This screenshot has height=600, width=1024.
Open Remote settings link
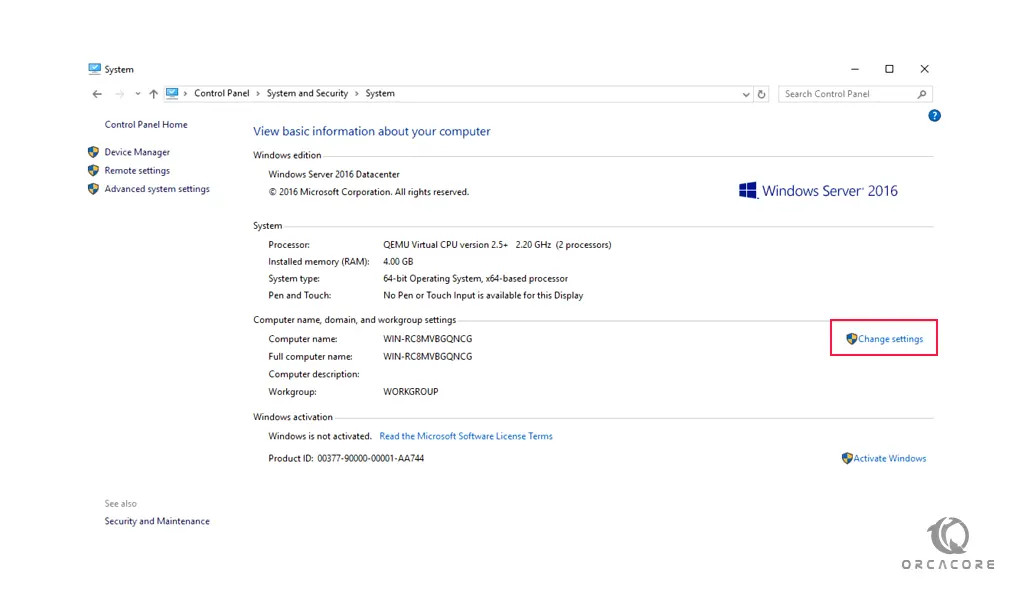coord(137,170)
